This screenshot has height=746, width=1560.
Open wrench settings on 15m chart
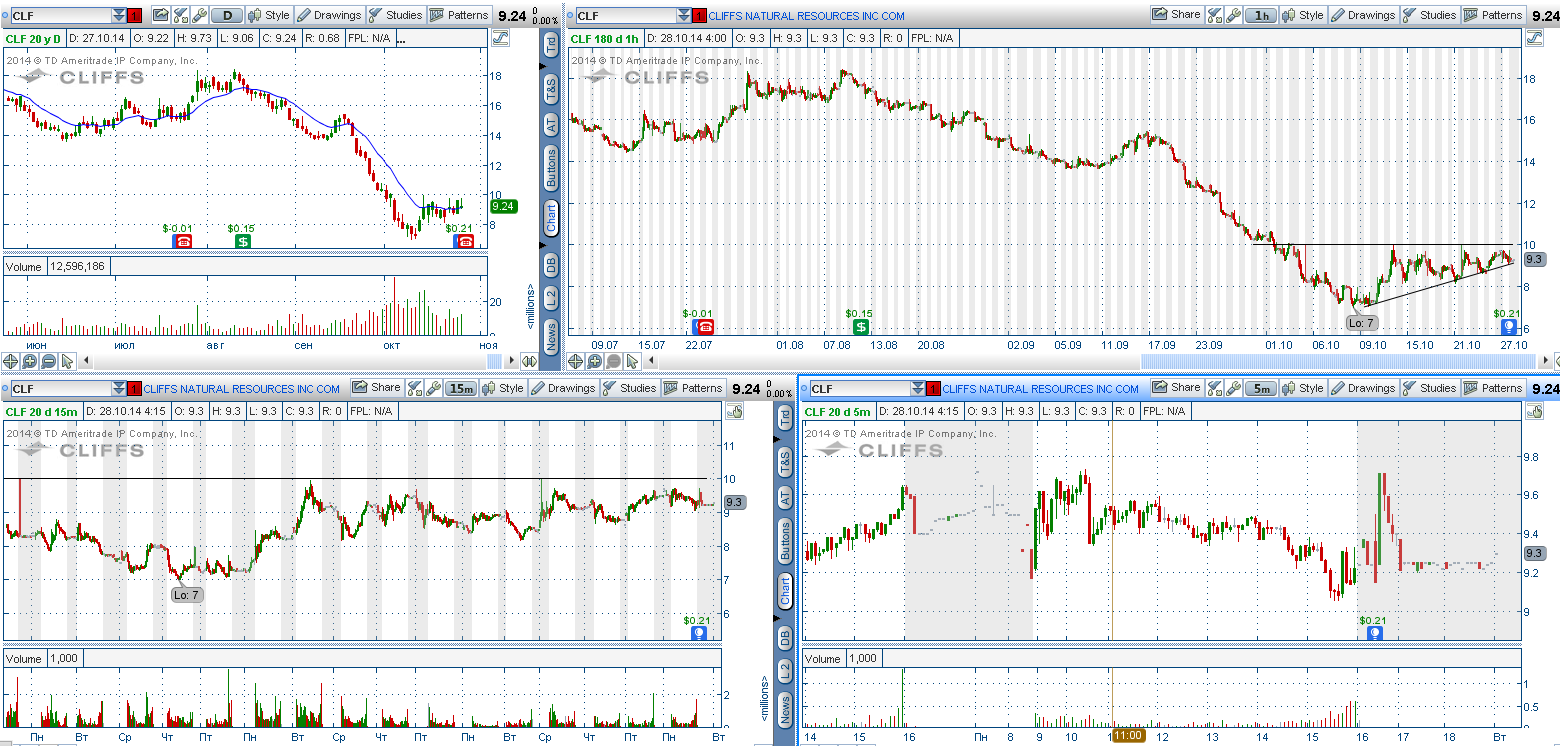click(434, 388)
